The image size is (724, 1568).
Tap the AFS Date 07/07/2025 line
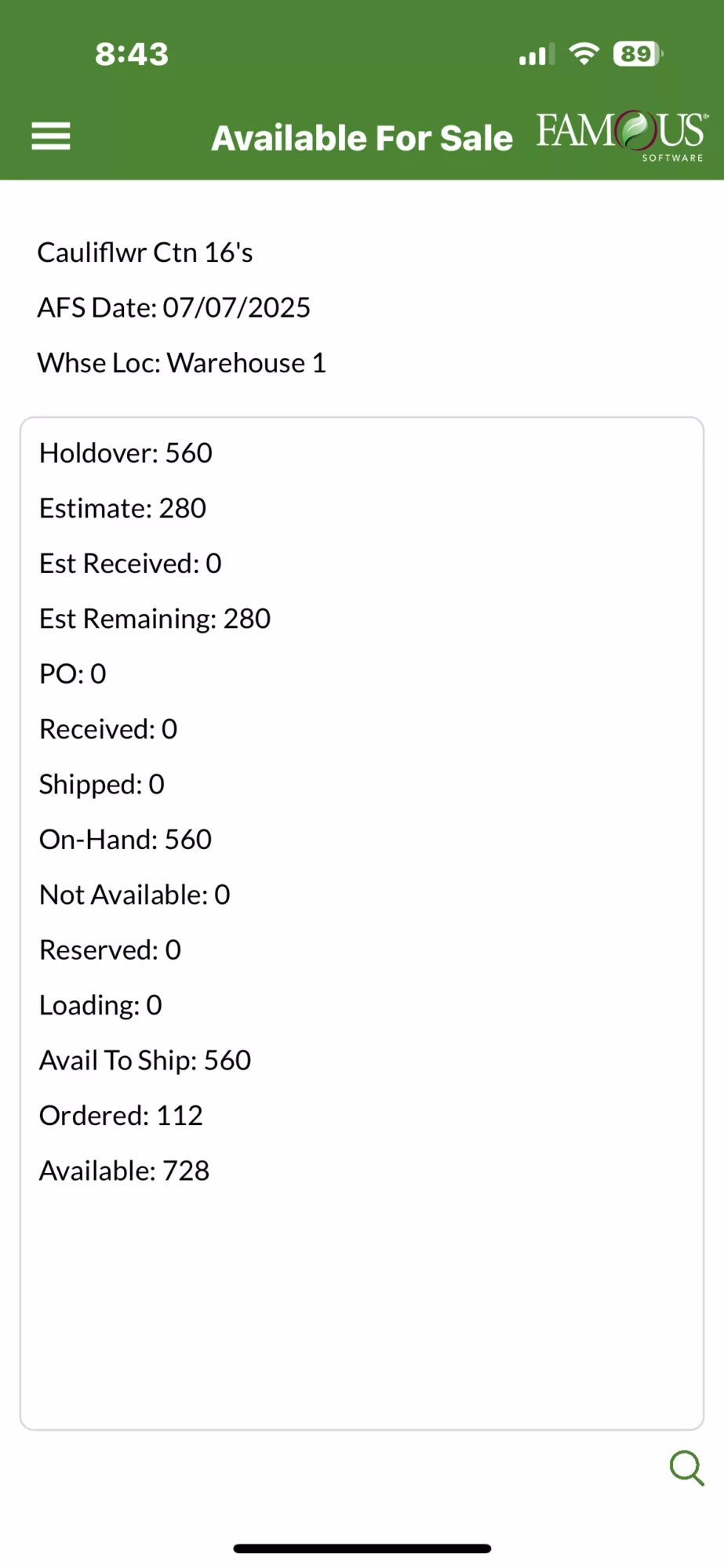(174, 307)
